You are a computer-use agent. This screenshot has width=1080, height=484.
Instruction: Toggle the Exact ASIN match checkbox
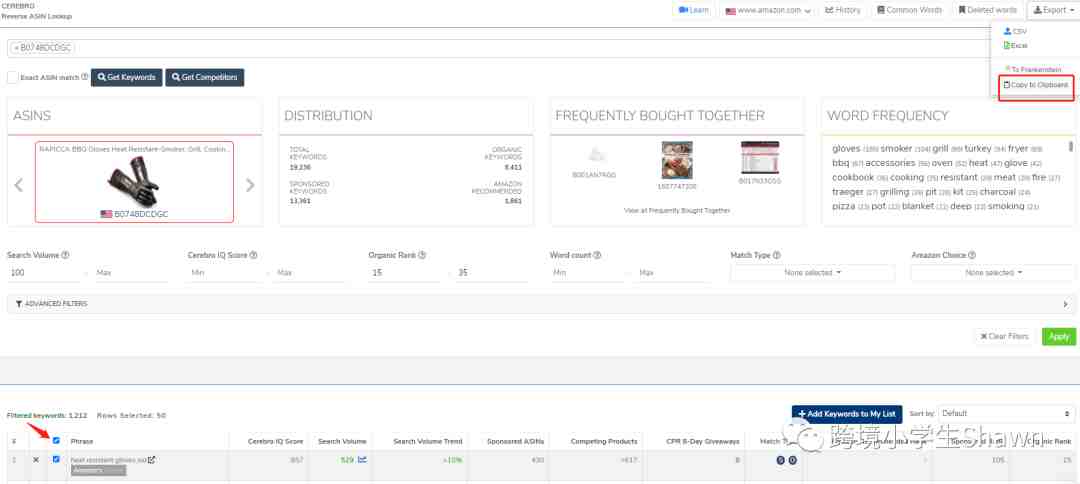(x=12, y=78)
